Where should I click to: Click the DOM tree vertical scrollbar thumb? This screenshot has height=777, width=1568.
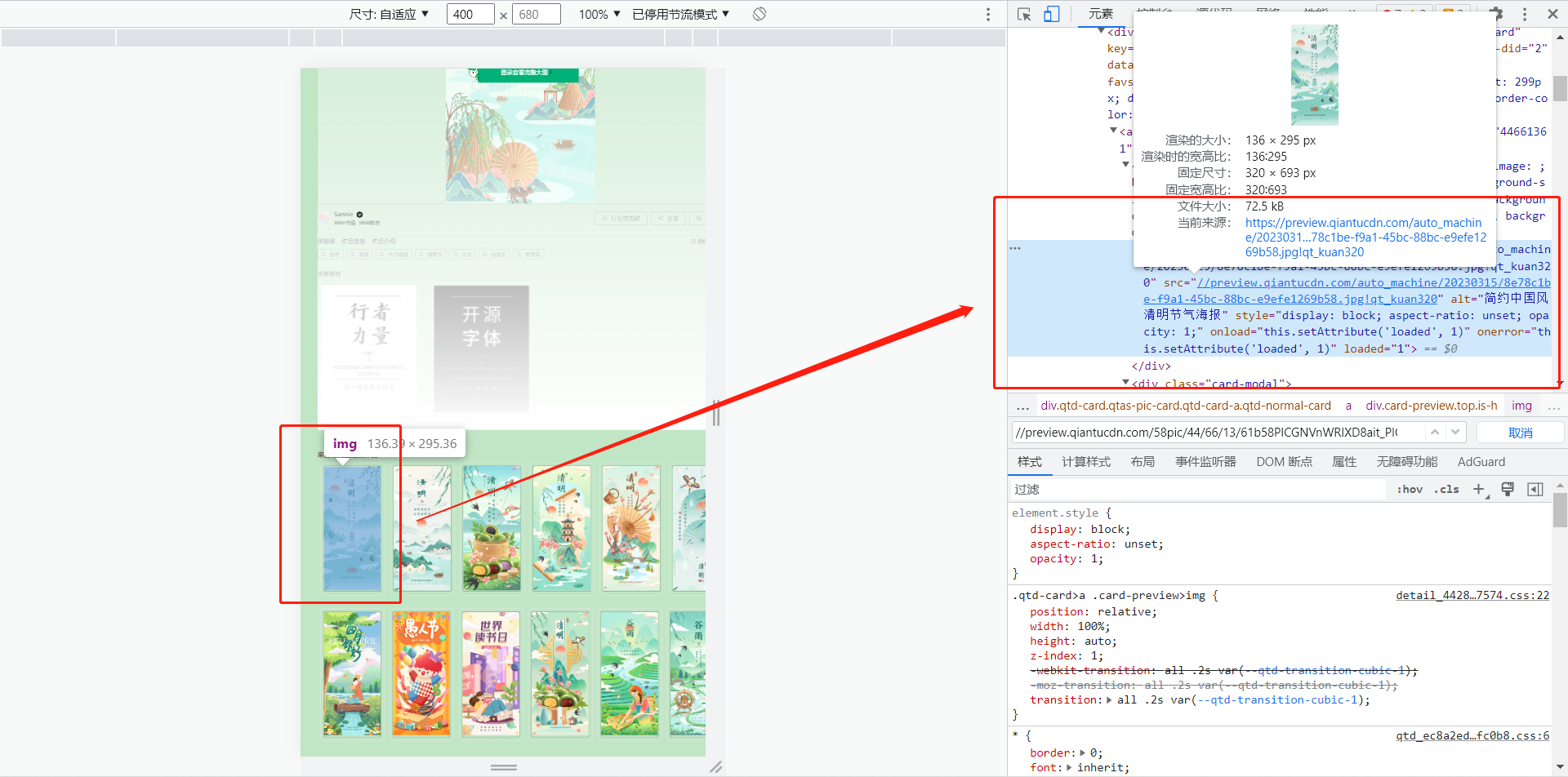pos(1560,88)
